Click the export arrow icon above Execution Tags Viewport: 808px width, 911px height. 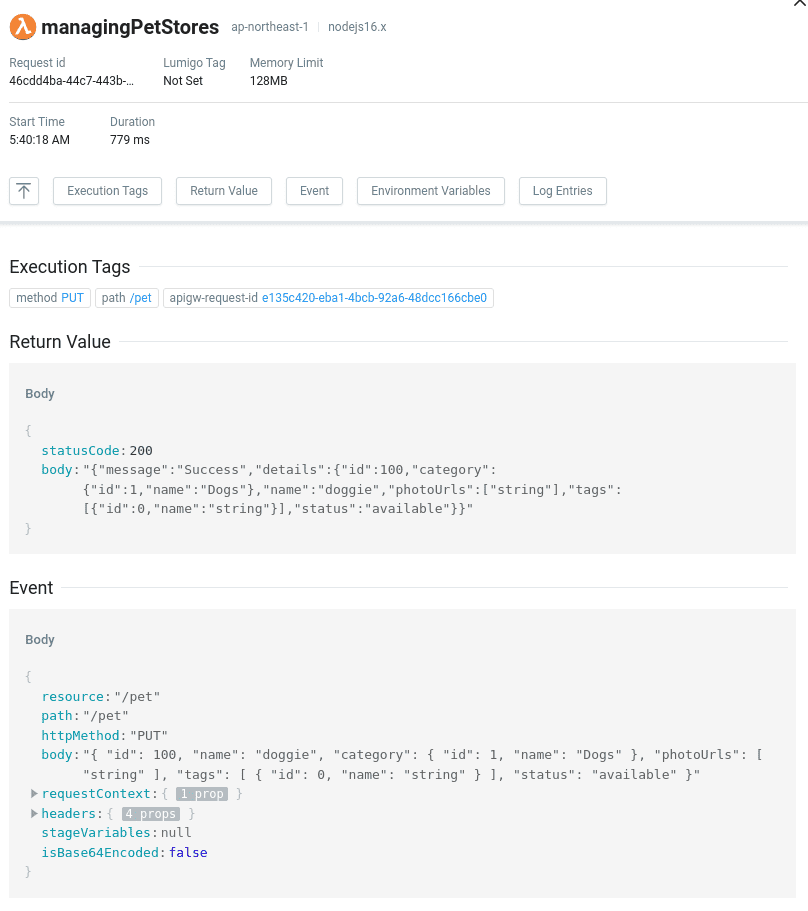tap(23, 190)
